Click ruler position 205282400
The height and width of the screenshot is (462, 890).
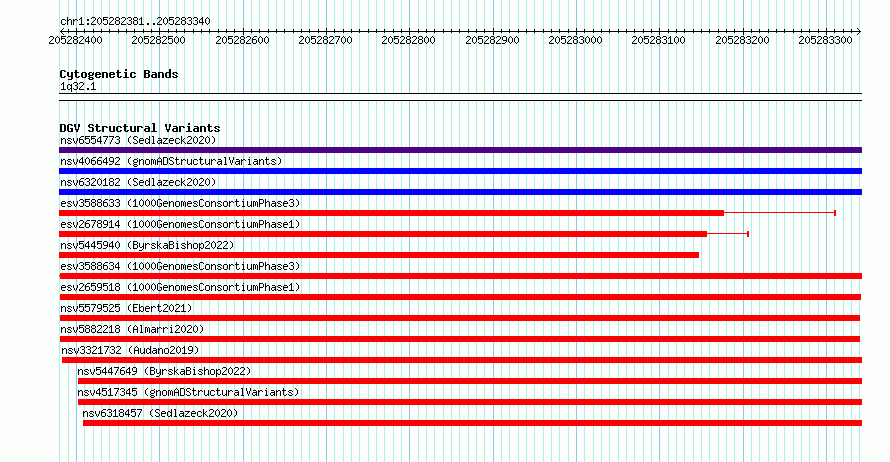click(x=75, y=40)
